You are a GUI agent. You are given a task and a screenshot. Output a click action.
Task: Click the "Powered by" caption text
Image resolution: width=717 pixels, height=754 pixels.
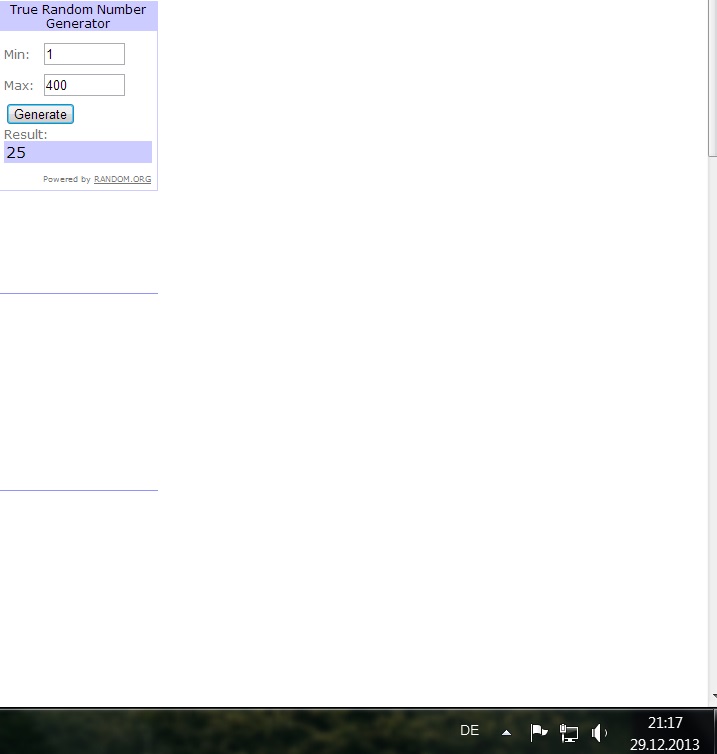coord(66,180)
